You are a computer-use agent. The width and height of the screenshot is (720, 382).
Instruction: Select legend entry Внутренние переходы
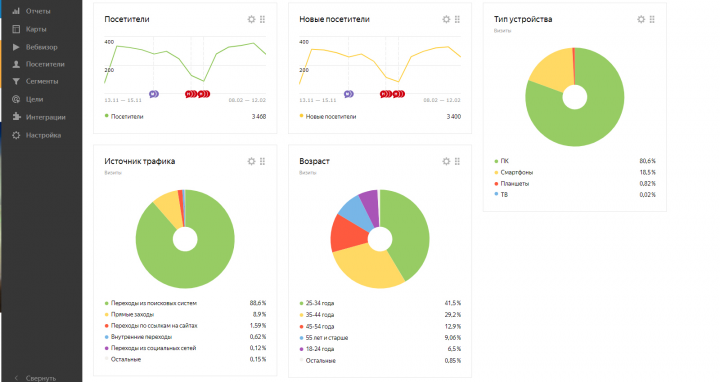141,337
